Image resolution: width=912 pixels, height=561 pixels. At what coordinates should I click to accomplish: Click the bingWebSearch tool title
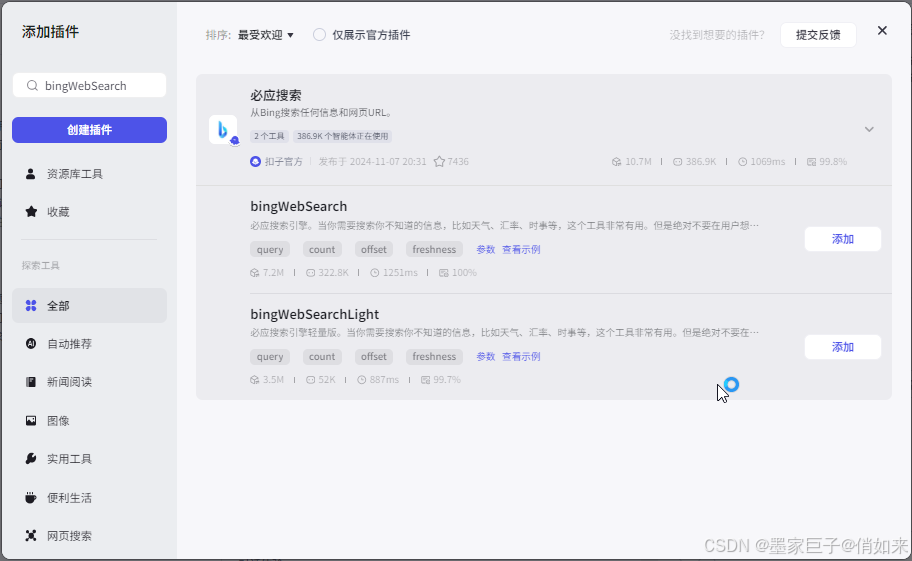coord(298,206)
